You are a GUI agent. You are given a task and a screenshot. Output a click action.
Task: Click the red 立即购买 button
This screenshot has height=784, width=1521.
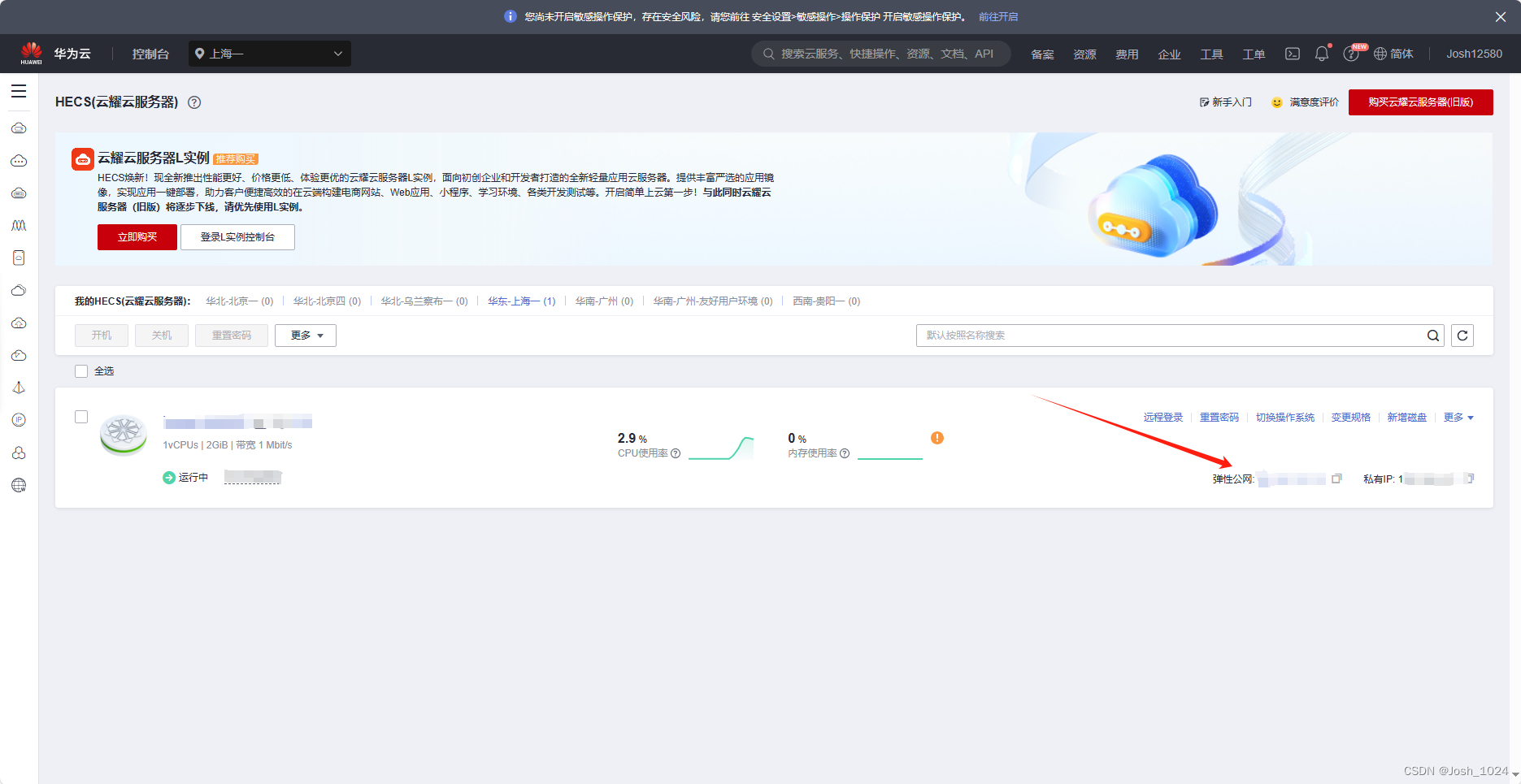click(137, 237)
